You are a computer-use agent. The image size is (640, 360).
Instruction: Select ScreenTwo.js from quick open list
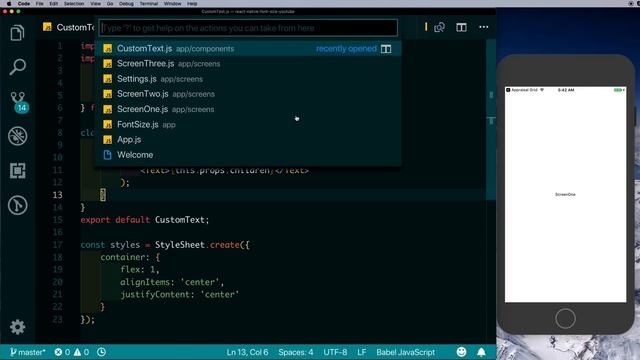pyautogui.click(x=248, y=94)
